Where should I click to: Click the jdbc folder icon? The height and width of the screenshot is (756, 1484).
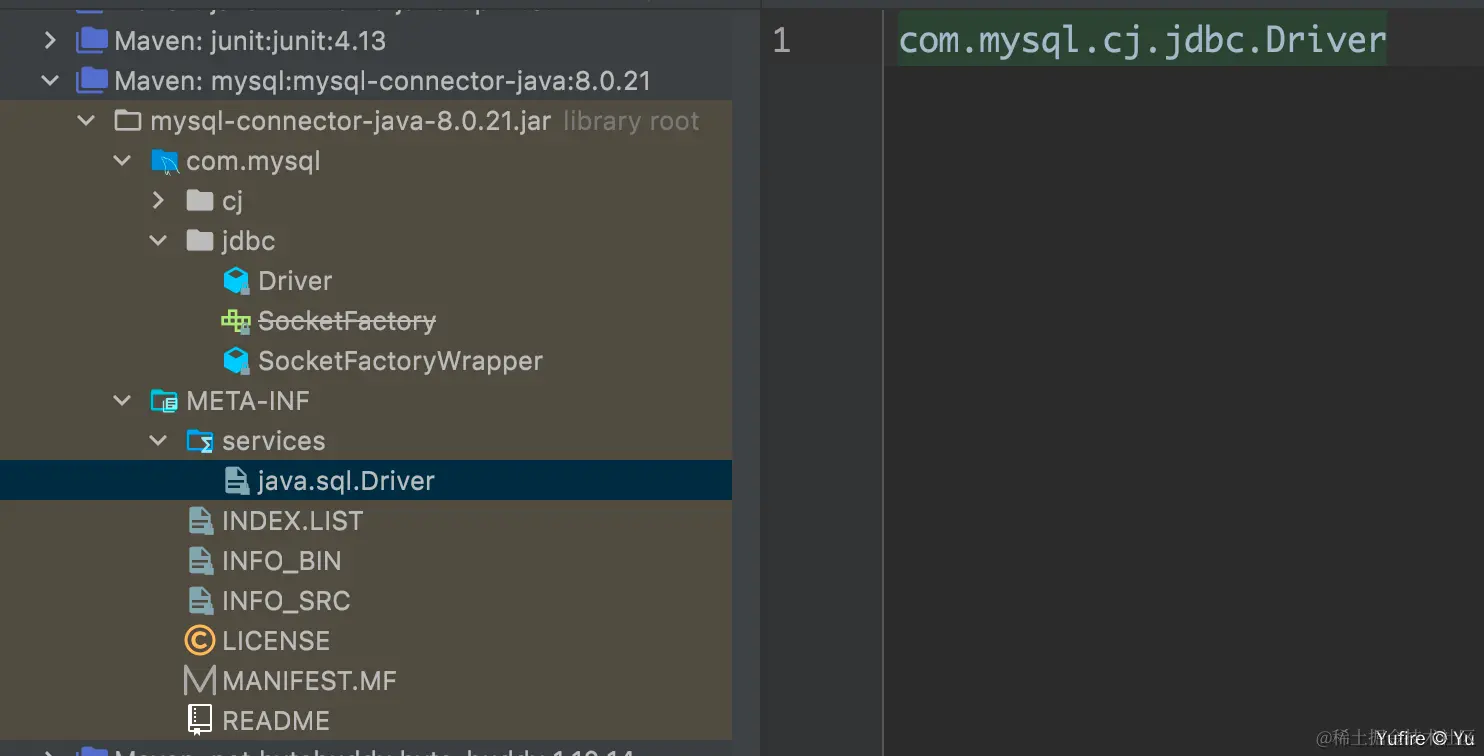pos(200,241)
